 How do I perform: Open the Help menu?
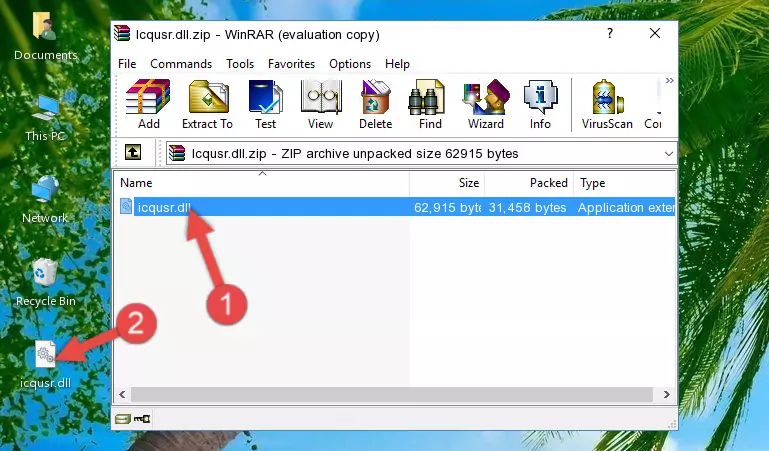397,64
